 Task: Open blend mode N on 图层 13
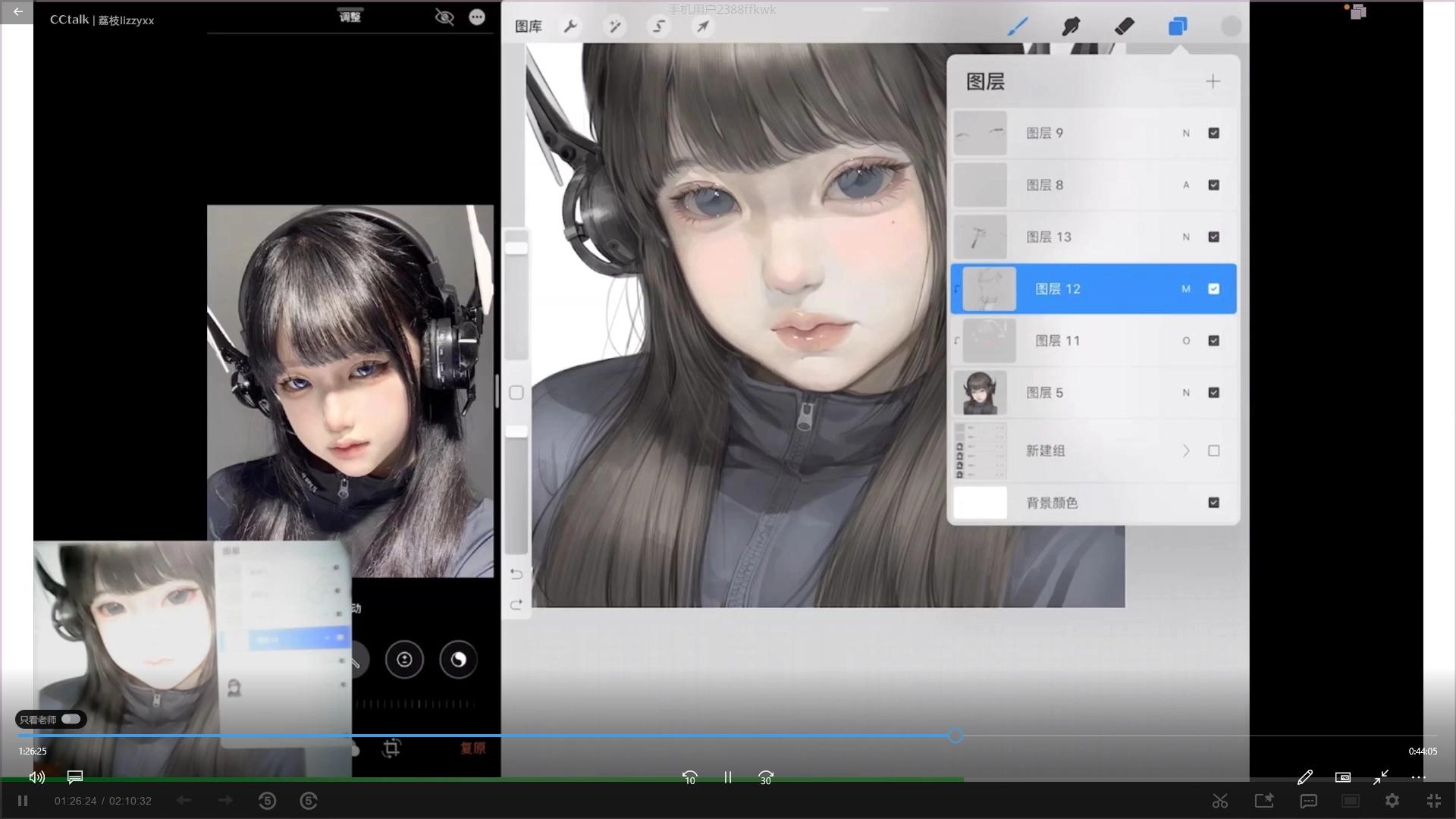click(1186, 237)
